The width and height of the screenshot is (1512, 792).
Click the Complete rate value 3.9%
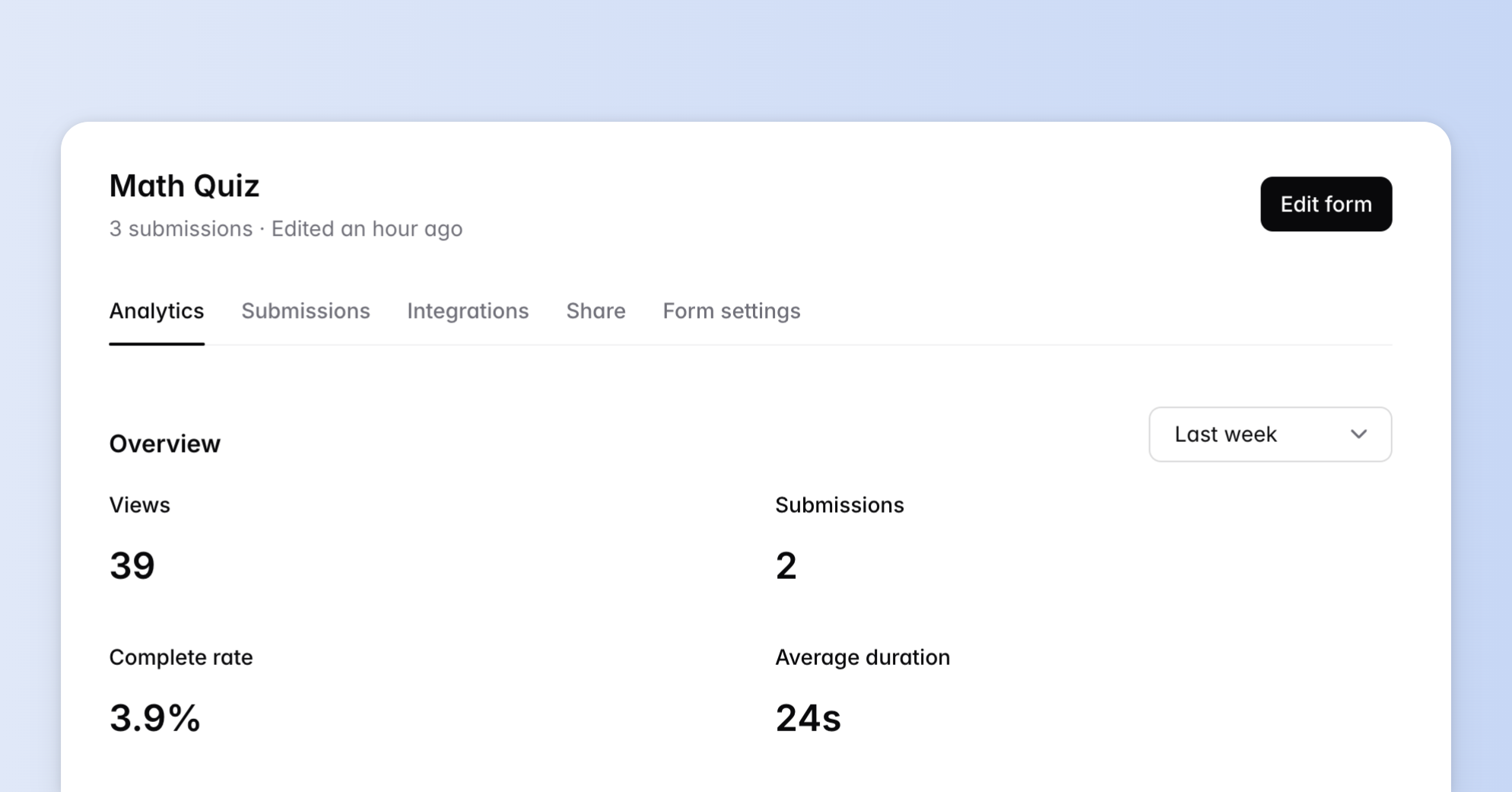click(x=155, y=717)
